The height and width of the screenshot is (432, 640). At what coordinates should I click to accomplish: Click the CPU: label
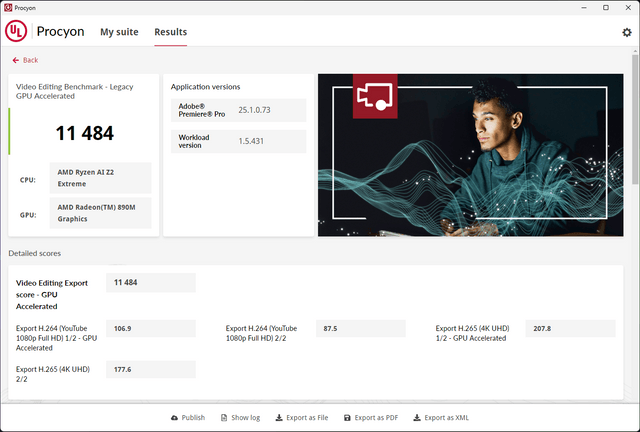coord(28,180)
